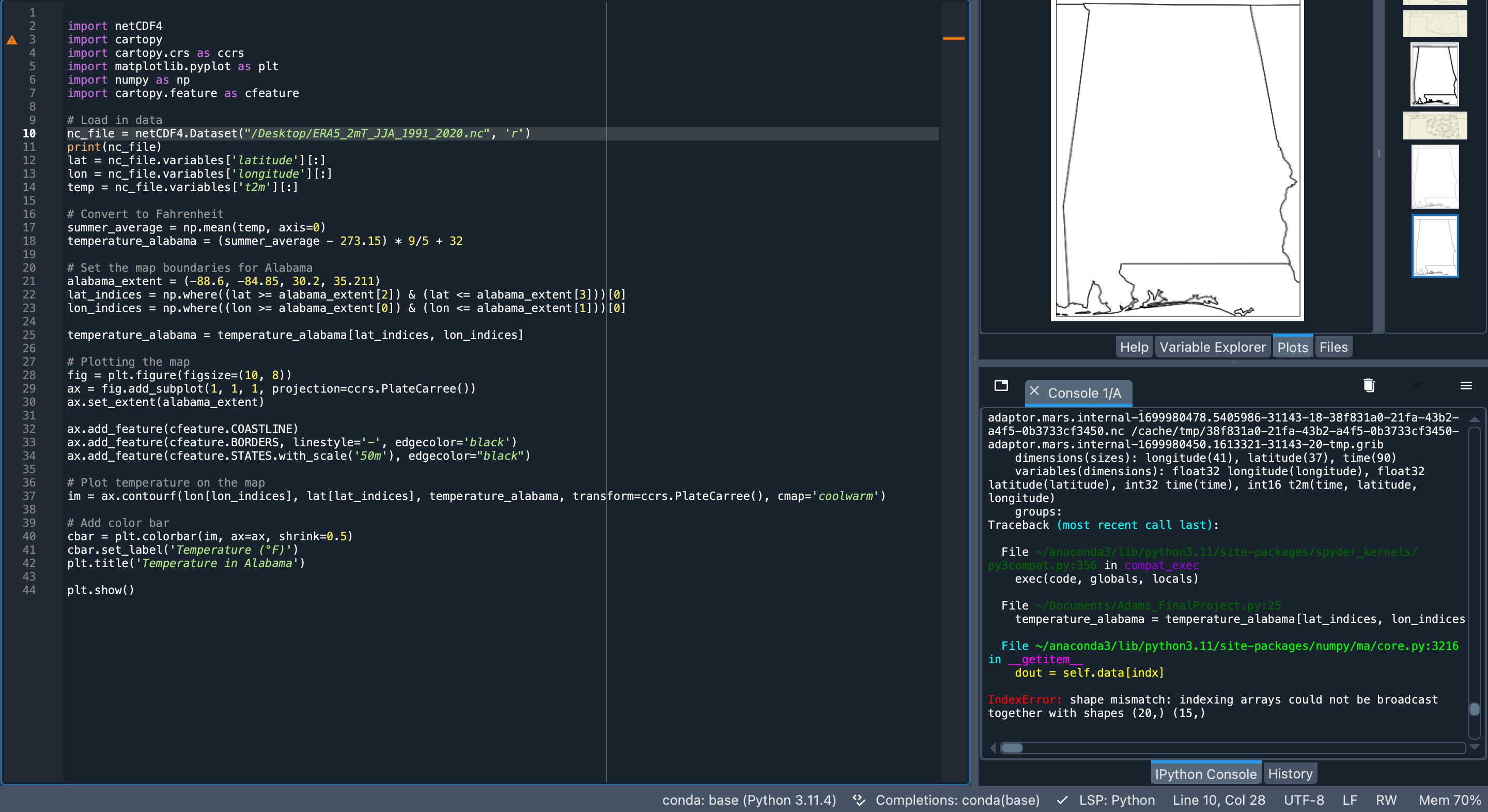Click the 'summer_average = np.mean' code line
The image size is (1488, 812).
196,228
